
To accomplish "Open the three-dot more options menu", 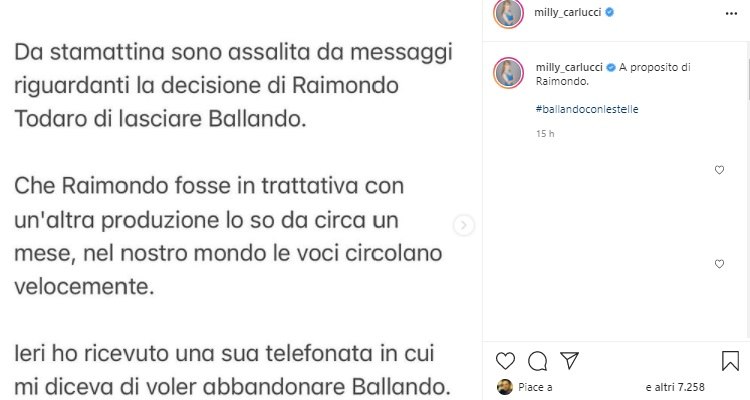I will click(731, 13).
